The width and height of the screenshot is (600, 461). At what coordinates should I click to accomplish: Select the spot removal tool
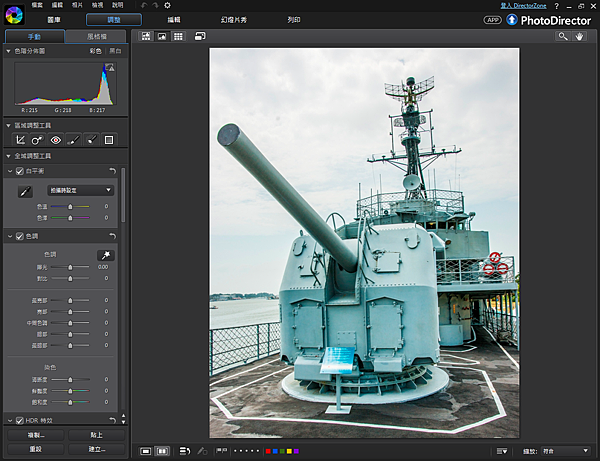coord(38,140)
